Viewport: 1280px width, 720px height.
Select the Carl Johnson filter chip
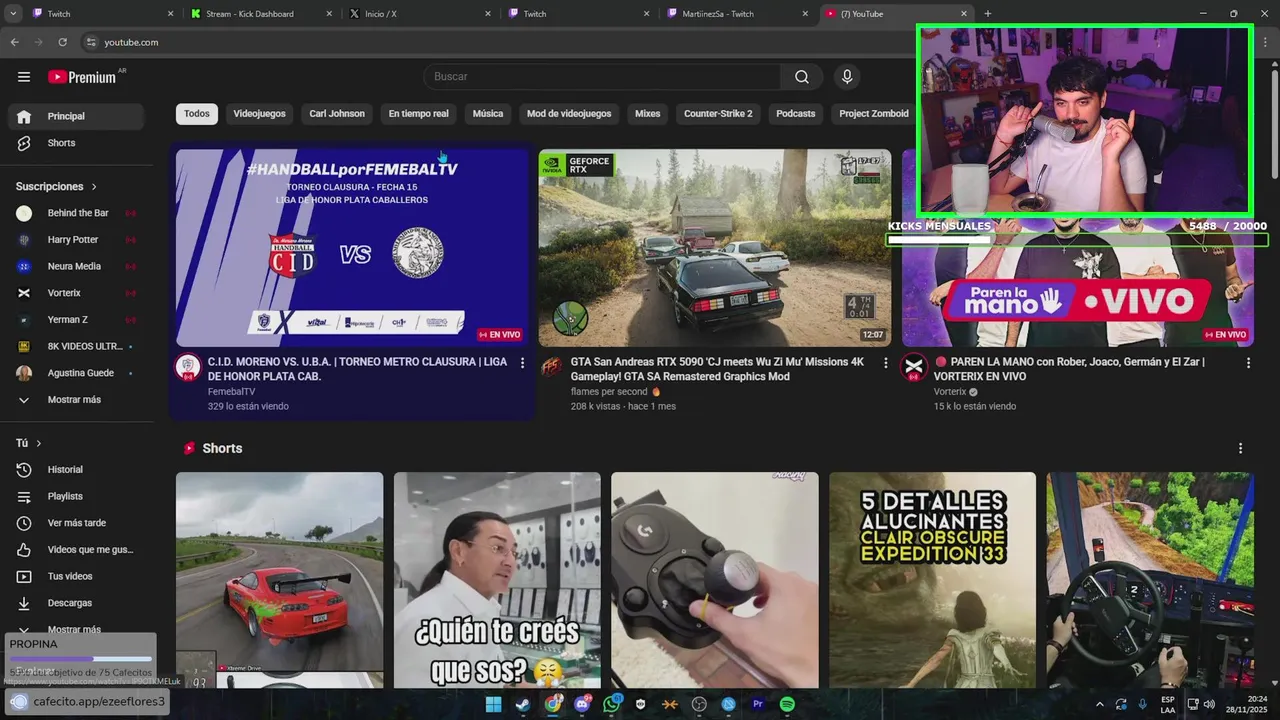[337, 114]
